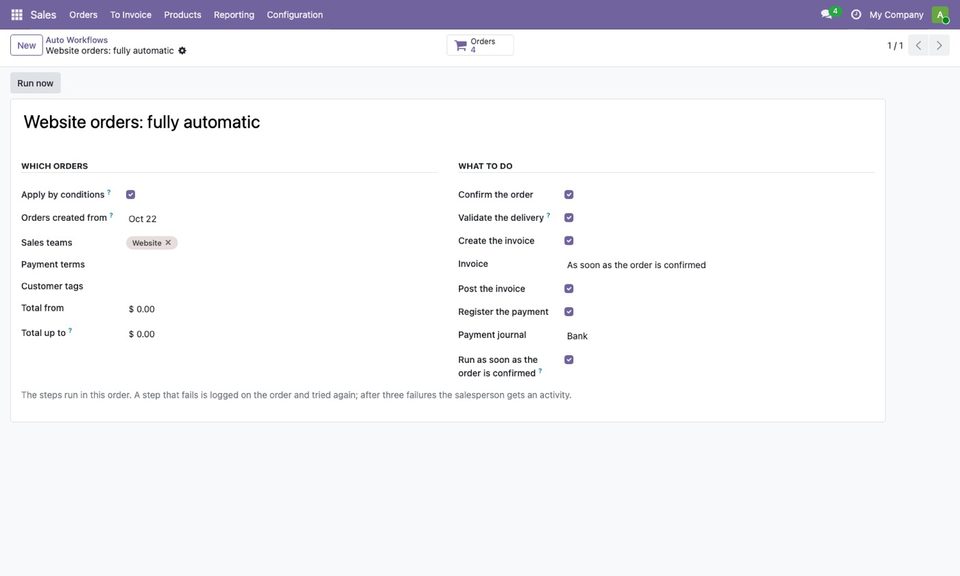The height and width of the screenshot is (576, 960).
Task: Remove the Website sales team tag
Action: click(x=168, y=242)
